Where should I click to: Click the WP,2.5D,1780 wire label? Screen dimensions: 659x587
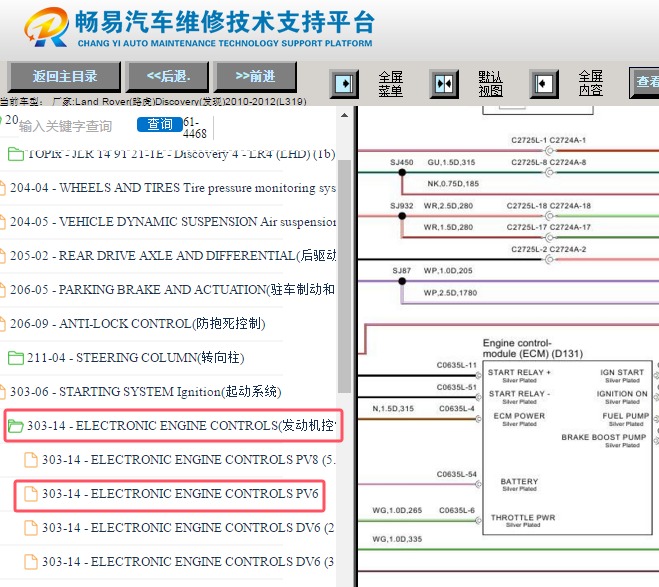450,293
